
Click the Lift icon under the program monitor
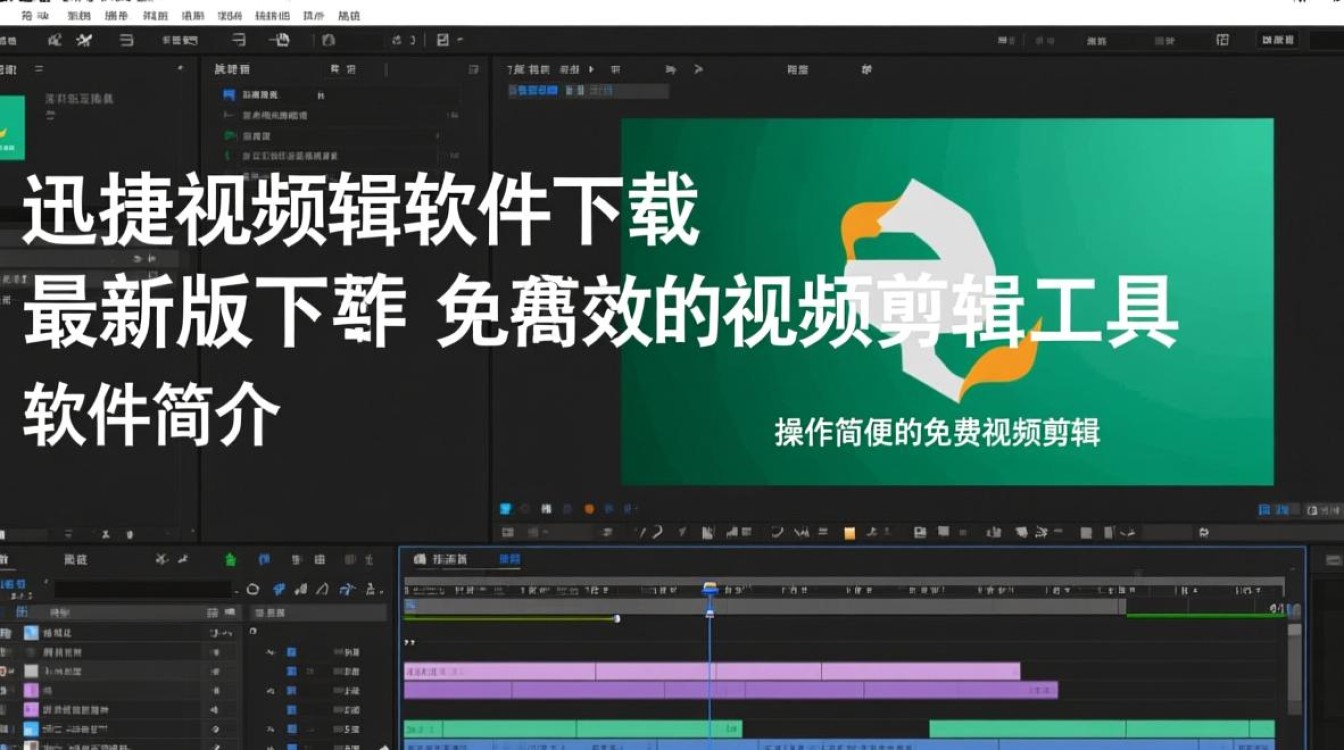[1086, 532]
